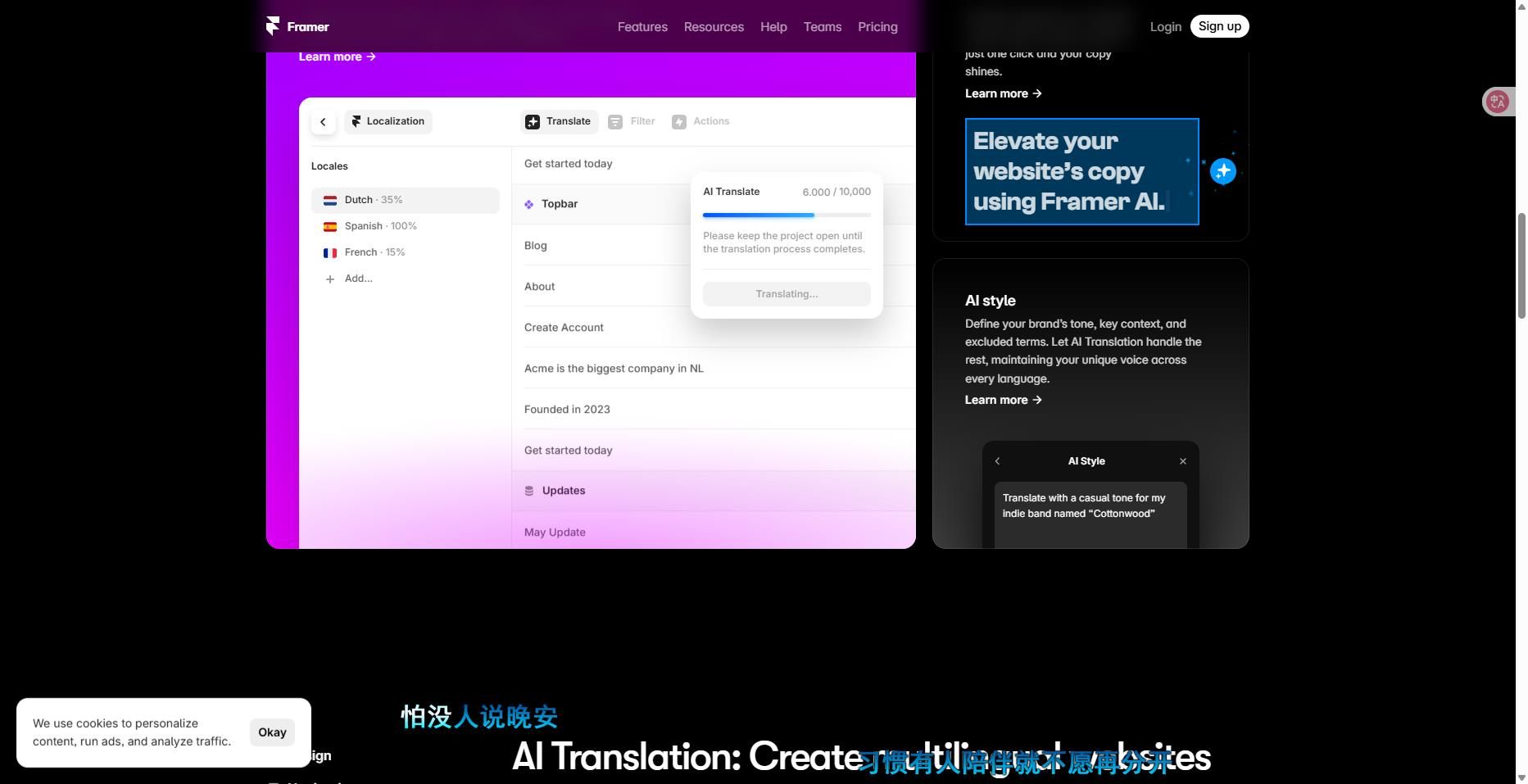1528x784 pixels.
Task: Go to the Pricing page
Action: tap(877, 27)
